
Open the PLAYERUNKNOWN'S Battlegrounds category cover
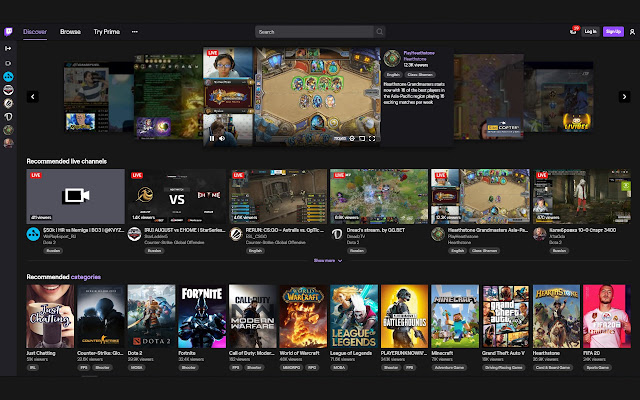404,316
